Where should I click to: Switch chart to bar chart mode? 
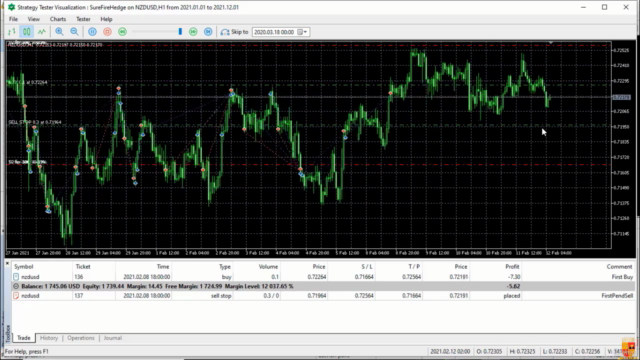[12, 32]
